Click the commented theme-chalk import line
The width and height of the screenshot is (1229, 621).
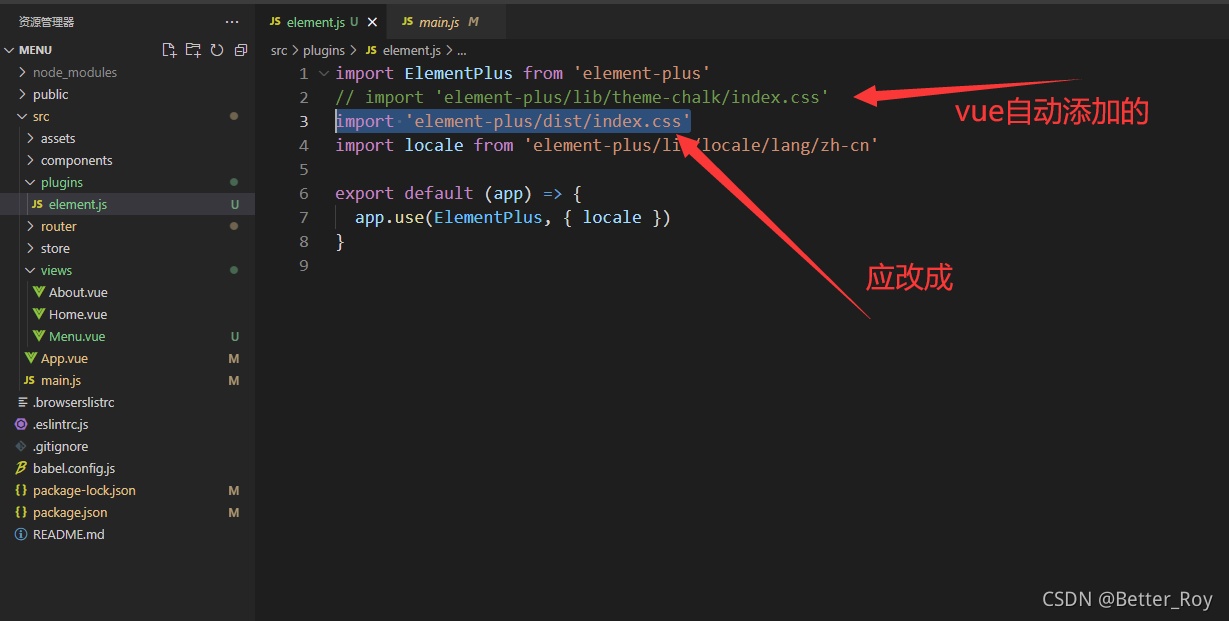point(582,97)
